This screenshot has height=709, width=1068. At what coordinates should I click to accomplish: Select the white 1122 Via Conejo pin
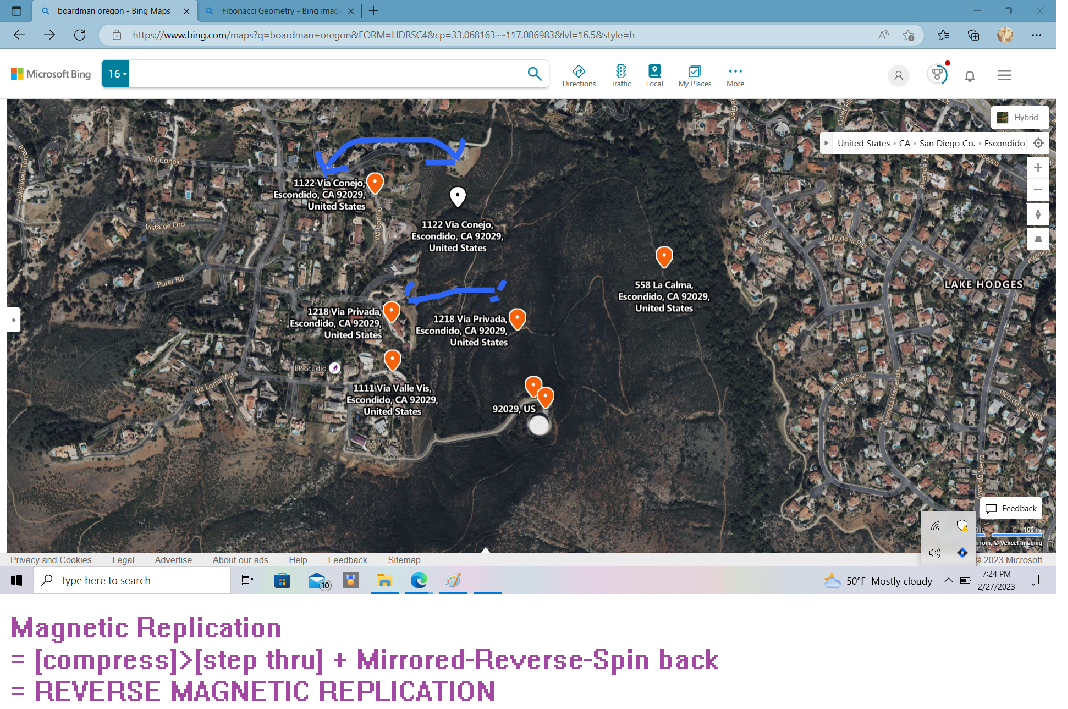458,197
